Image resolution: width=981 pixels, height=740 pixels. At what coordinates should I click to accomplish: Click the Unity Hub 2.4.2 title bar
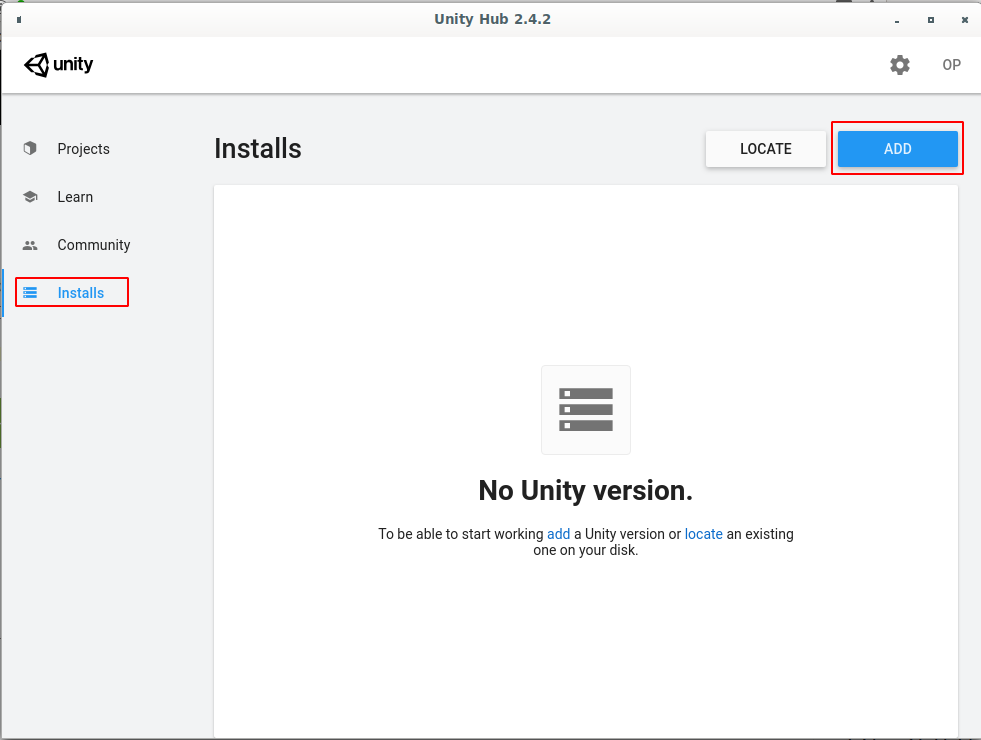click(x=492, y=19)
